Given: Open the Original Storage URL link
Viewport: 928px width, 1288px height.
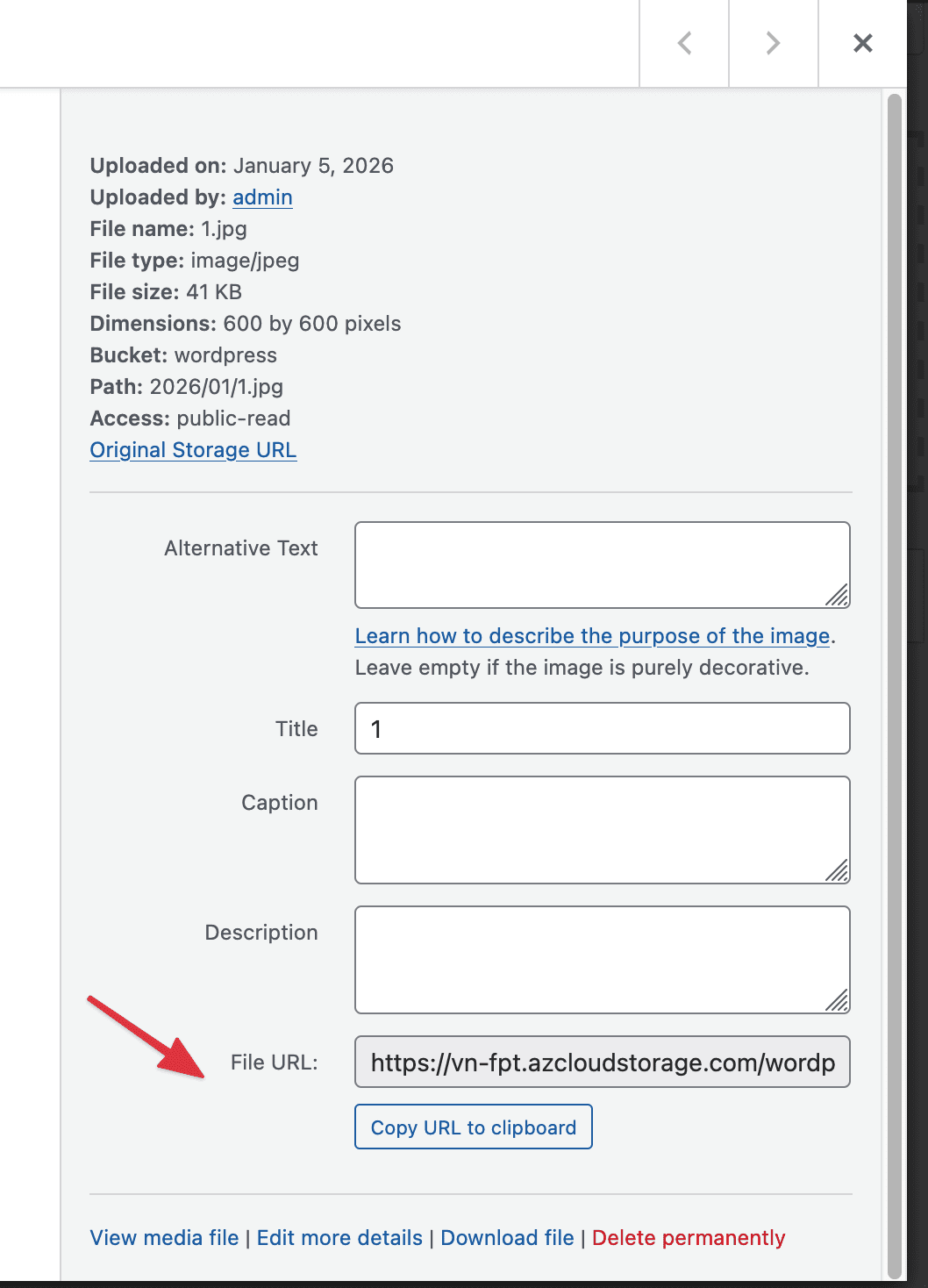Looking at the screenshot, I should click(x=193, y=450).
